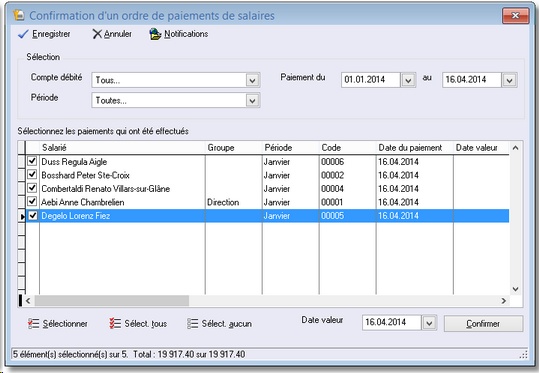Screen dimensions: 539x373
Task: Select the row 'Duss Regula Aigle'
Action: tap(267, 162)
